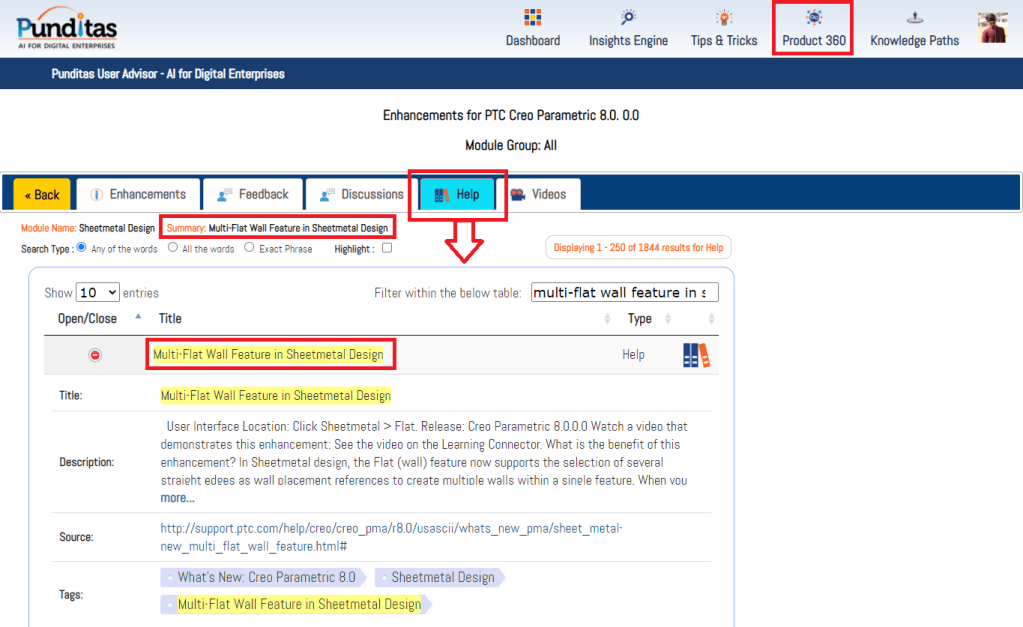This screenshot has height=627, width=1023.
Task: Select 'Exact Phrase' search type
Action: [249, 248]
